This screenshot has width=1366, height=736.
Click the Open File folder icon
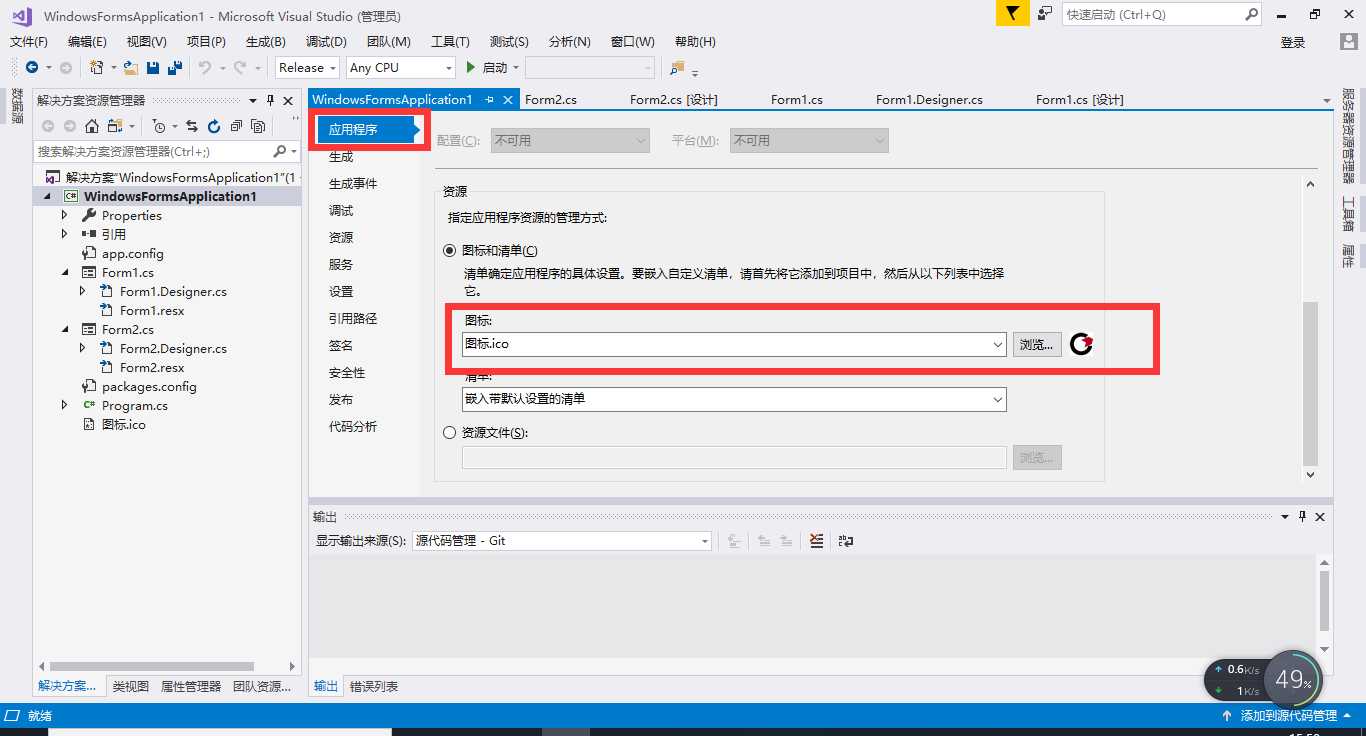pos(130,67)
